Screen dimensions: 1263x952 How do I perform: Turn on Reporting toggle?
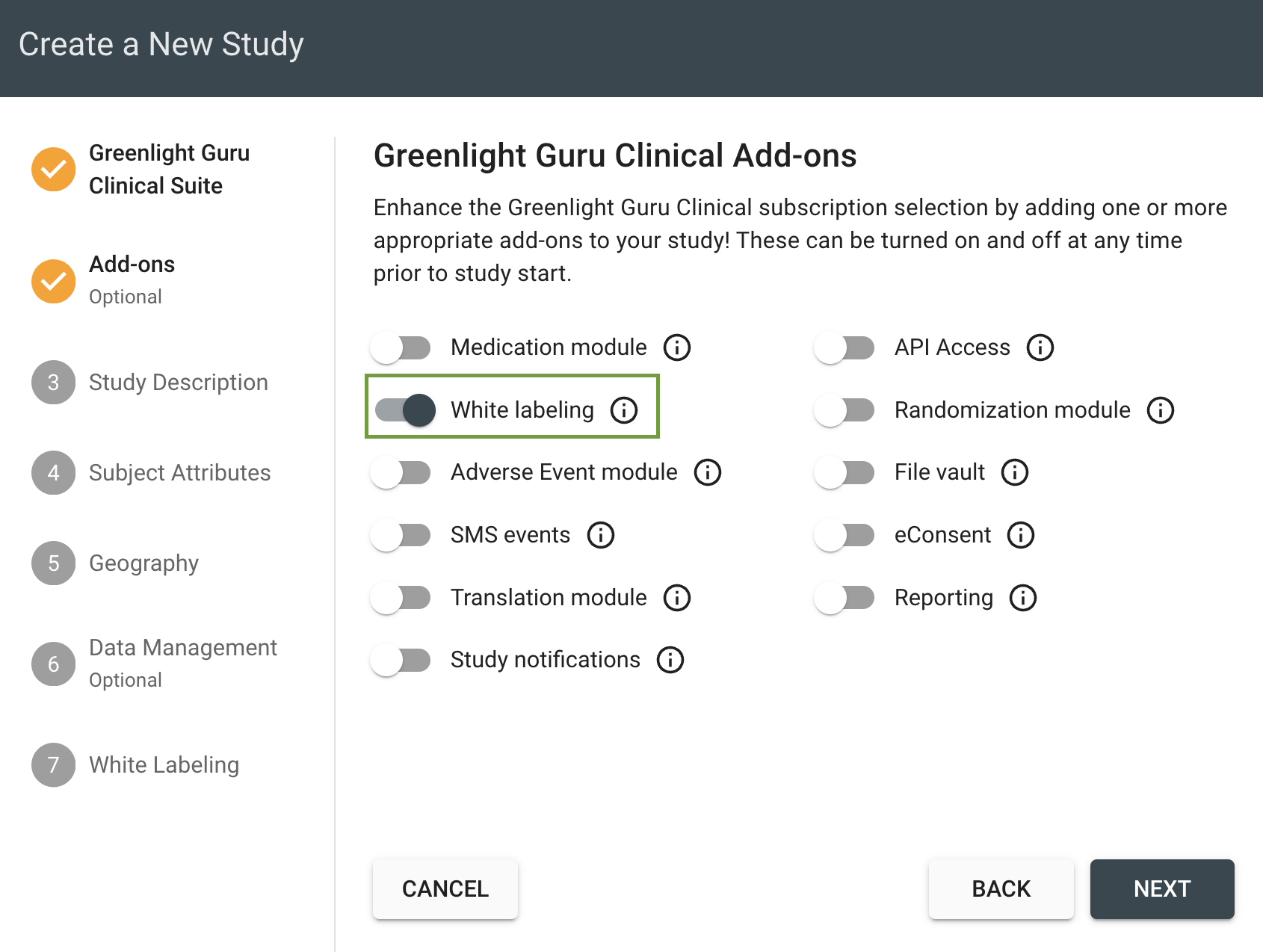point(844,598)
